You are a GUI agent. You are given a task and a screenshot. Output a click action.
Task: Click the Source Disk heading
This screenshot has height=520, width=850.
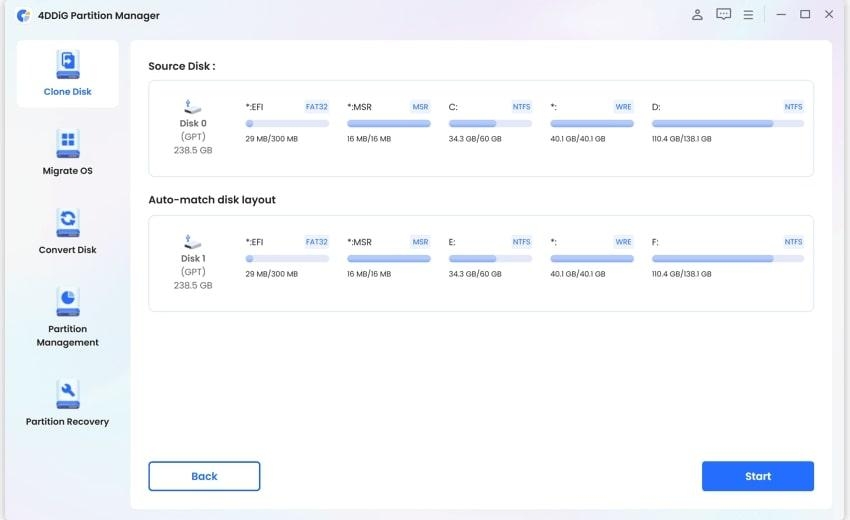[182, 66]
